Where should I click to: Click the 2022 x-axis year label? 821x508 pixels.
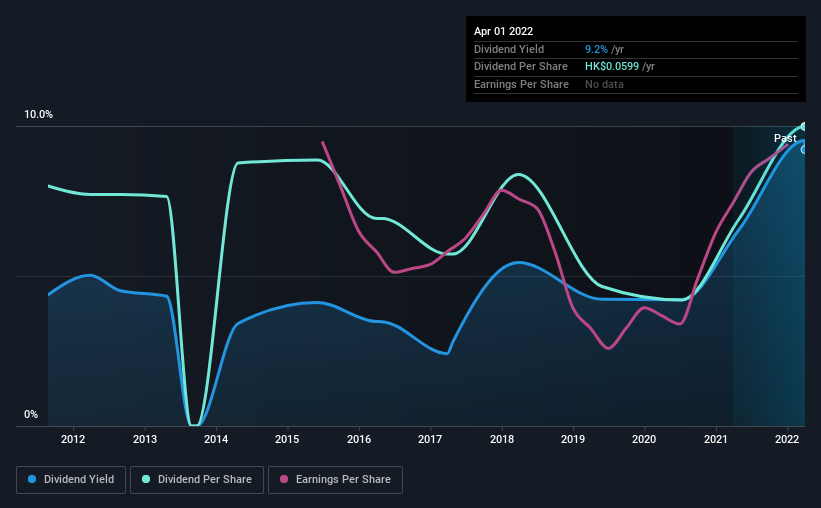tap(787, 439)
